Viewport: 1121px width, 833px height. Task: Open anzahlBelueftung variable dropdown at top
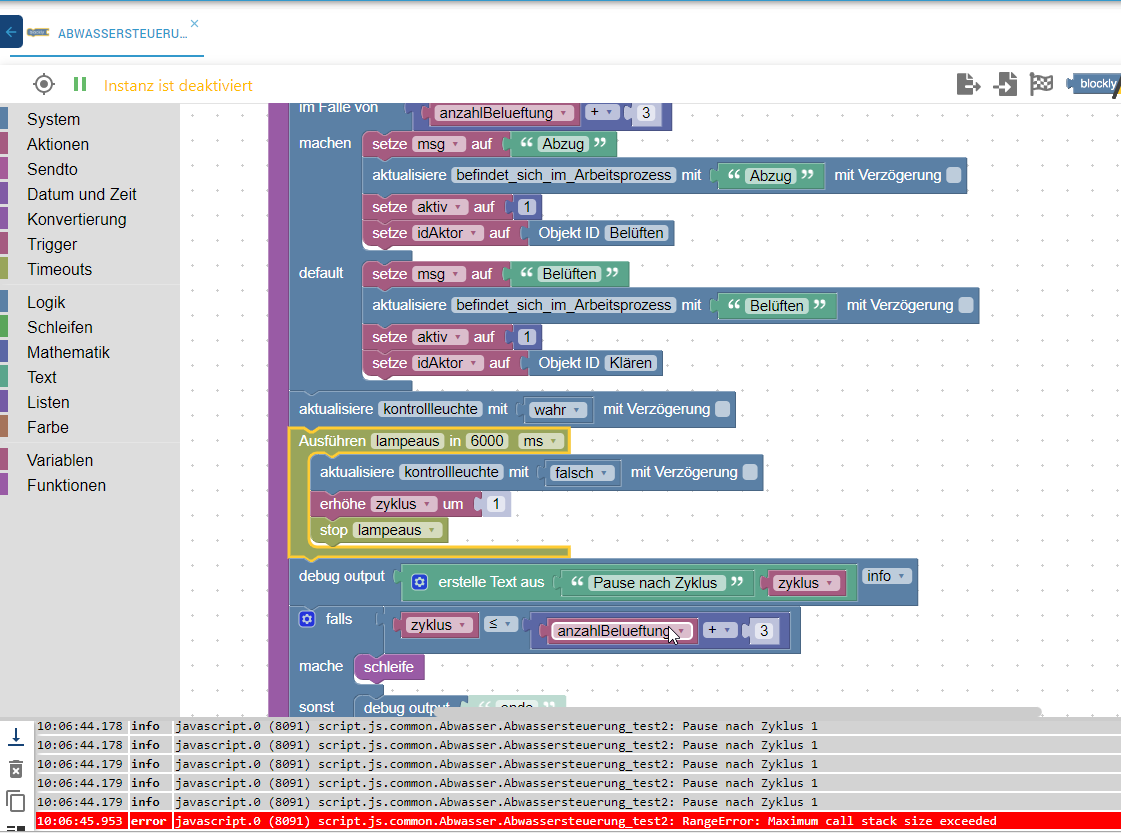pos(503,113)
